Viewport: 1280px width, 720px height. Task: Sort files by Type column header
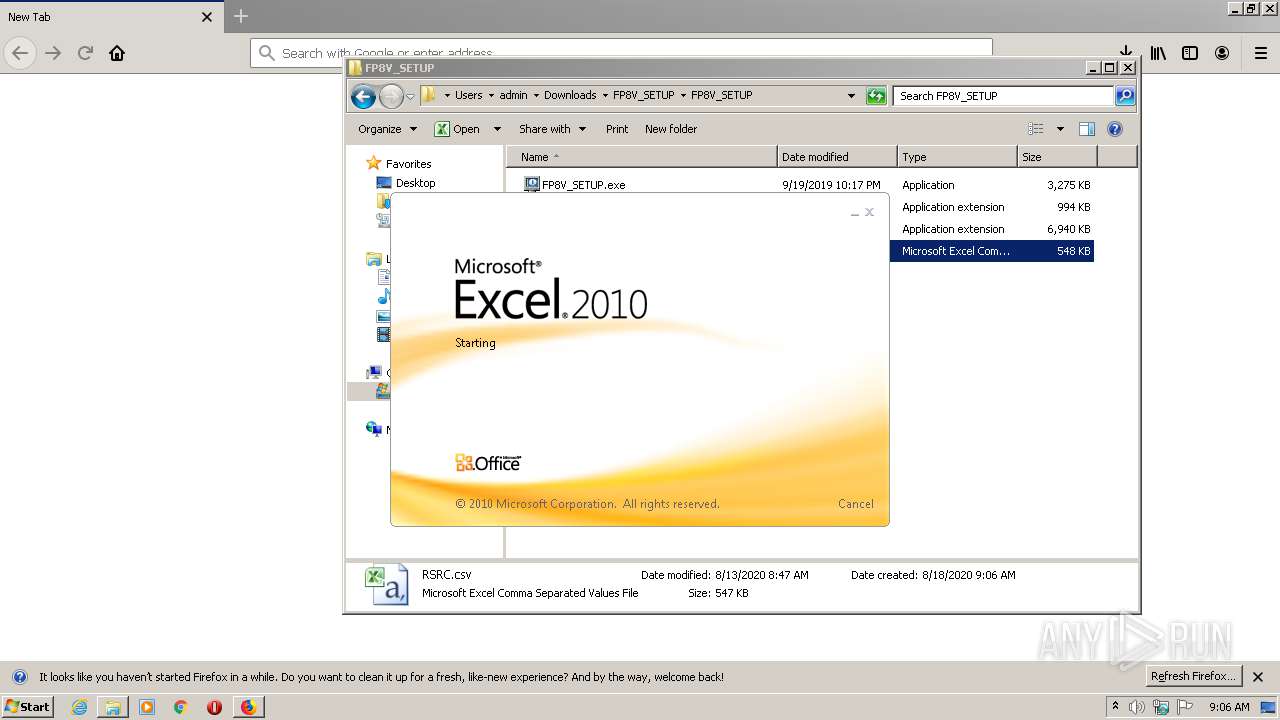click(957, 157)
